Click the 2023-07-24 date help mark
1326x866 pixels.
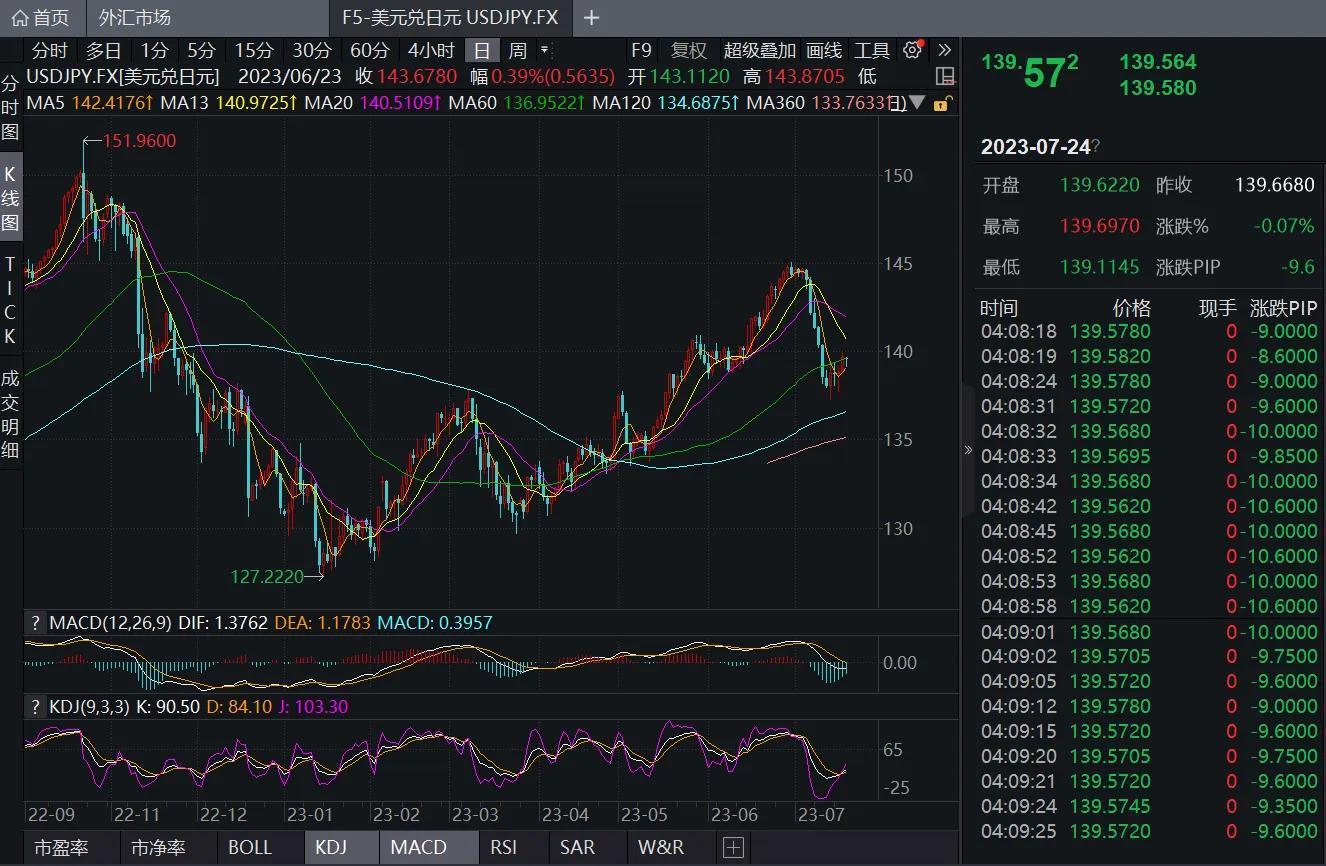(1097, 147)
